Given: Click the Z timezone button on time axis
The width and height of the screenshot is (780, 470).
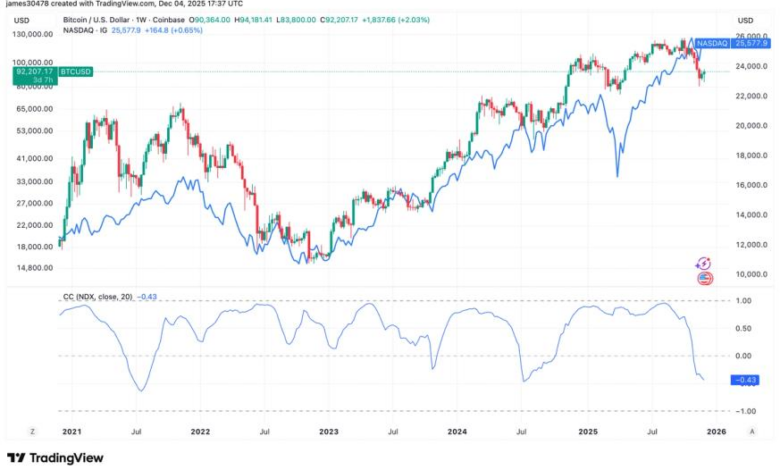Looking at the screenshot, I should pos(33,430).
